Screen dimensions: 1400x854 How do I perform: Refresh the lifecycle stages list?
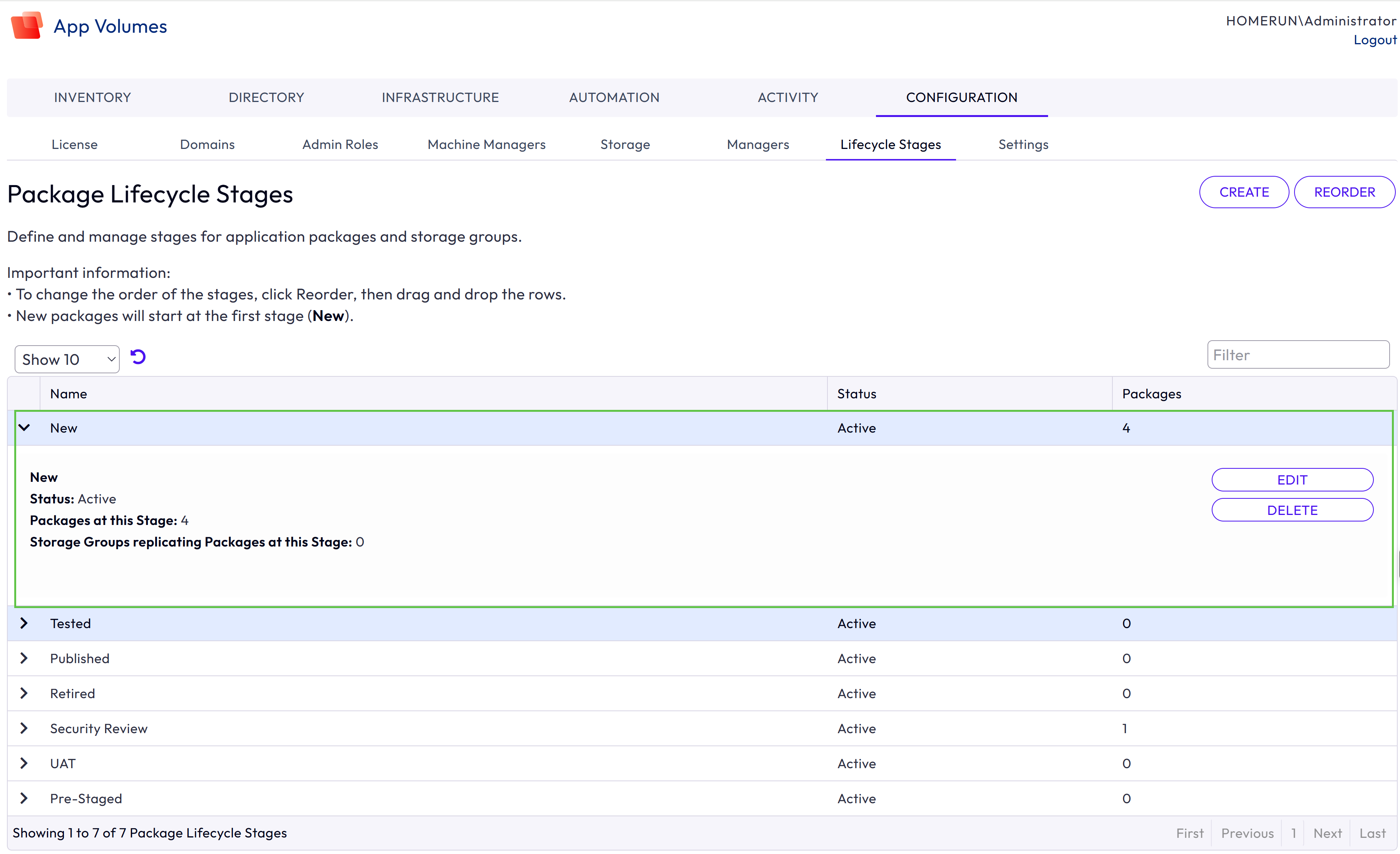[x=138, y=357]
